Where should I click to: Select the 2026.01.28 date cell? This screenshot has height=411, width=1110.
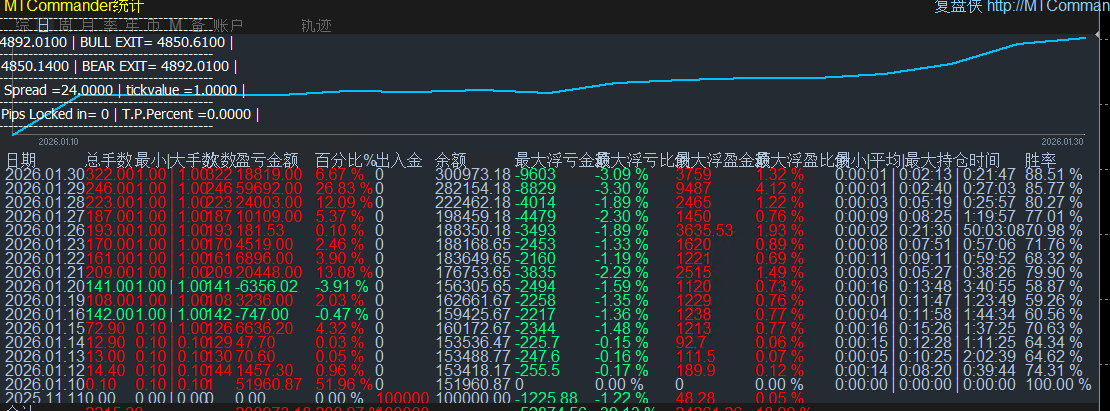click(45, 202)
